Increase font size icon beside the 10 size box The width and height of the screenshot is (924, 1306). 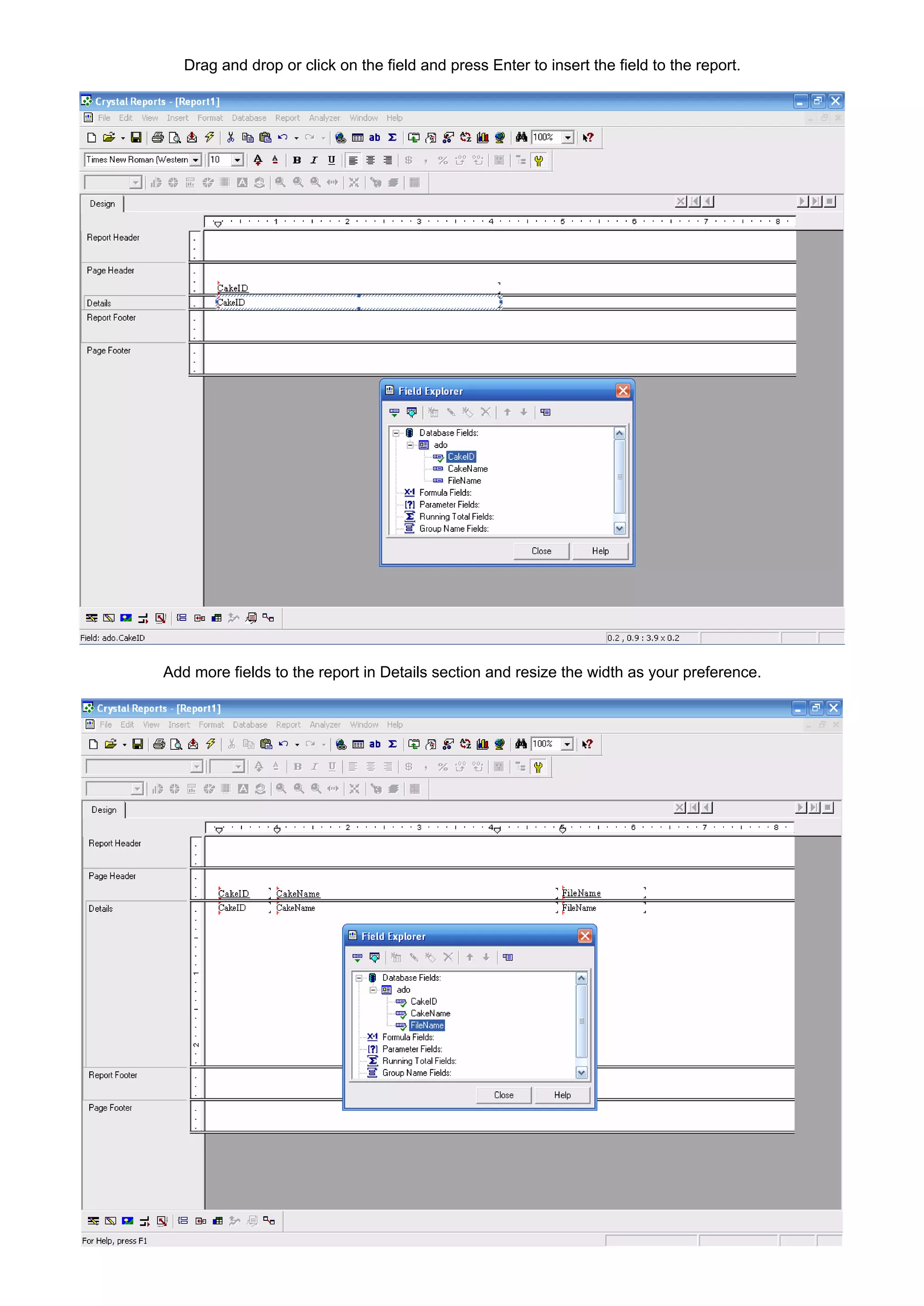pyautogui.click(x=258, y=161)
